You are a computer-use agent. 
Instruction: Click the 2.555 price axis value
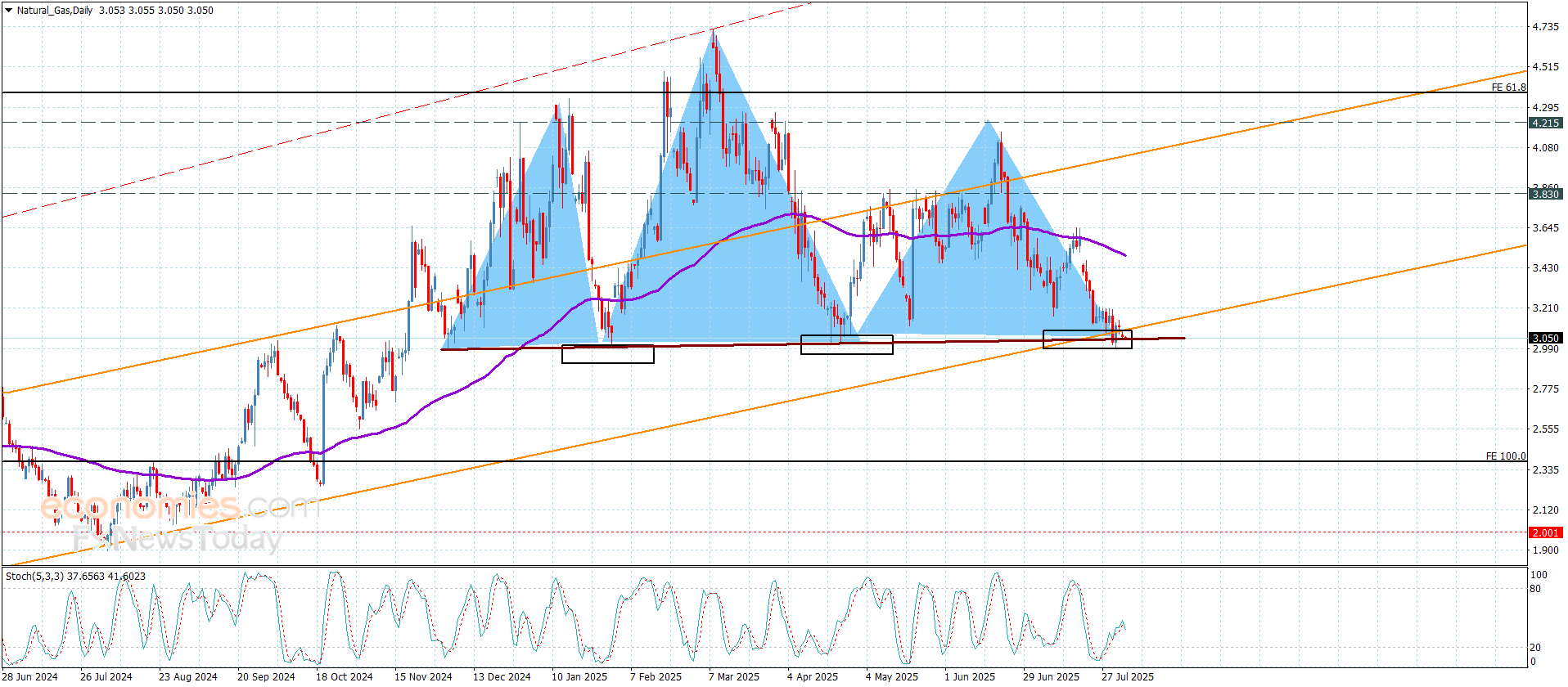coord(1546,429)
